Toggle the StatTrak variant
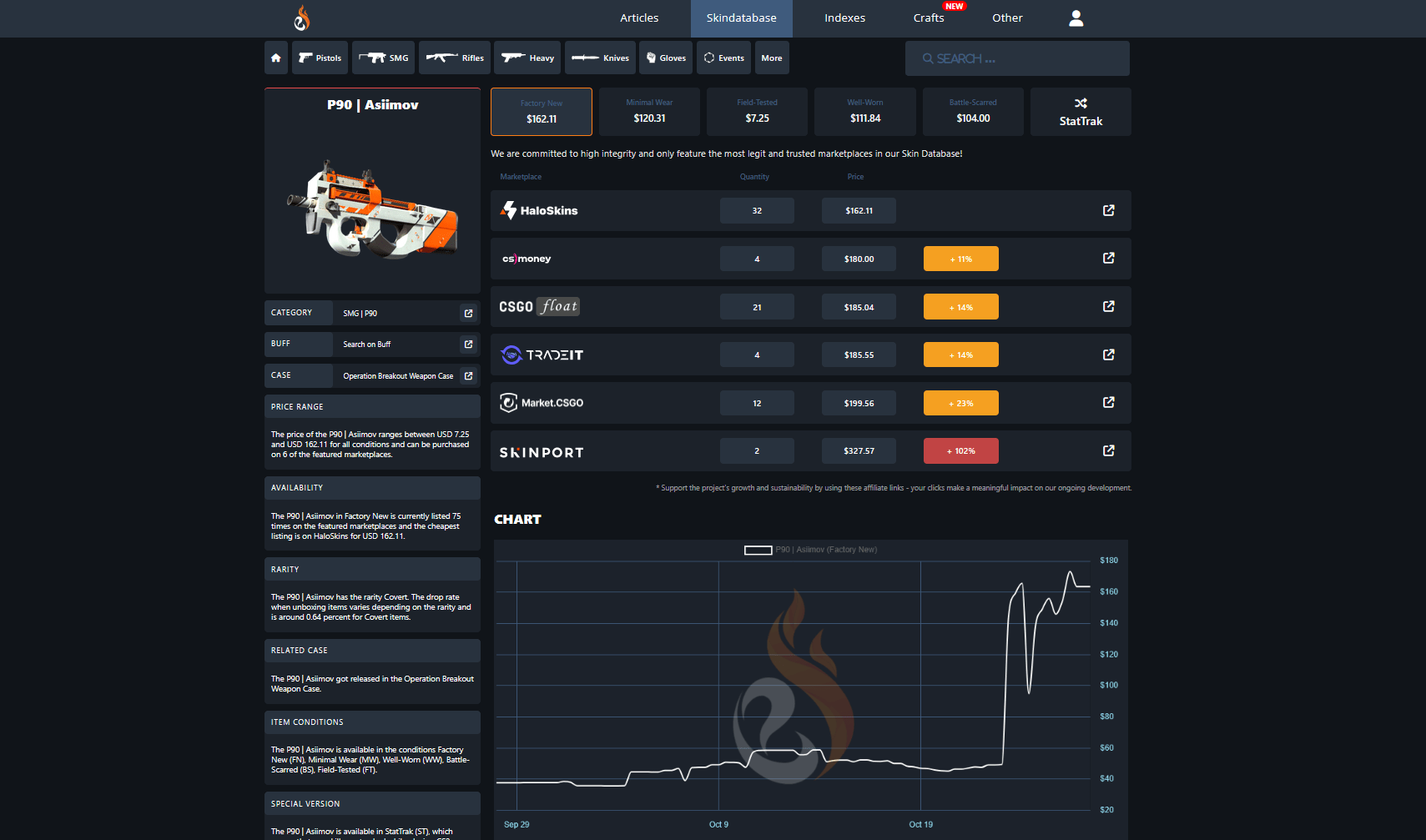 (1081, 111)
